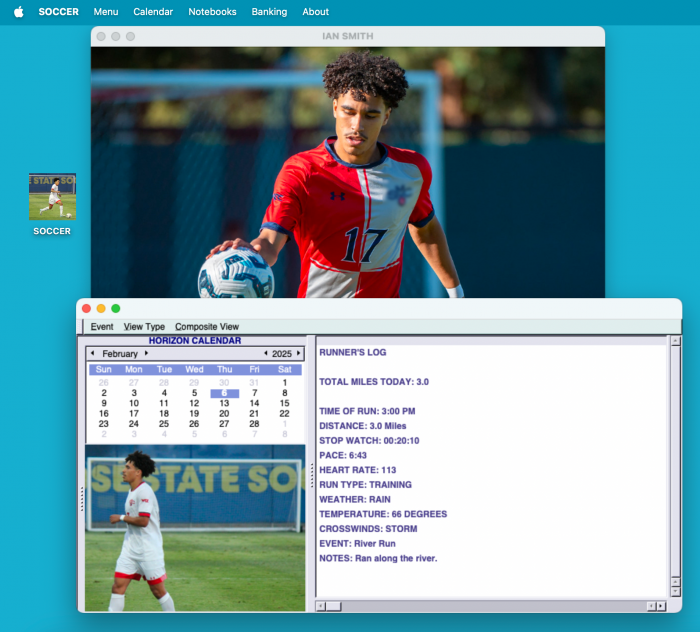This screenshot has height=632, width=700.
Task: Click previous year arrow beside 2025
Action: [265, 353]
